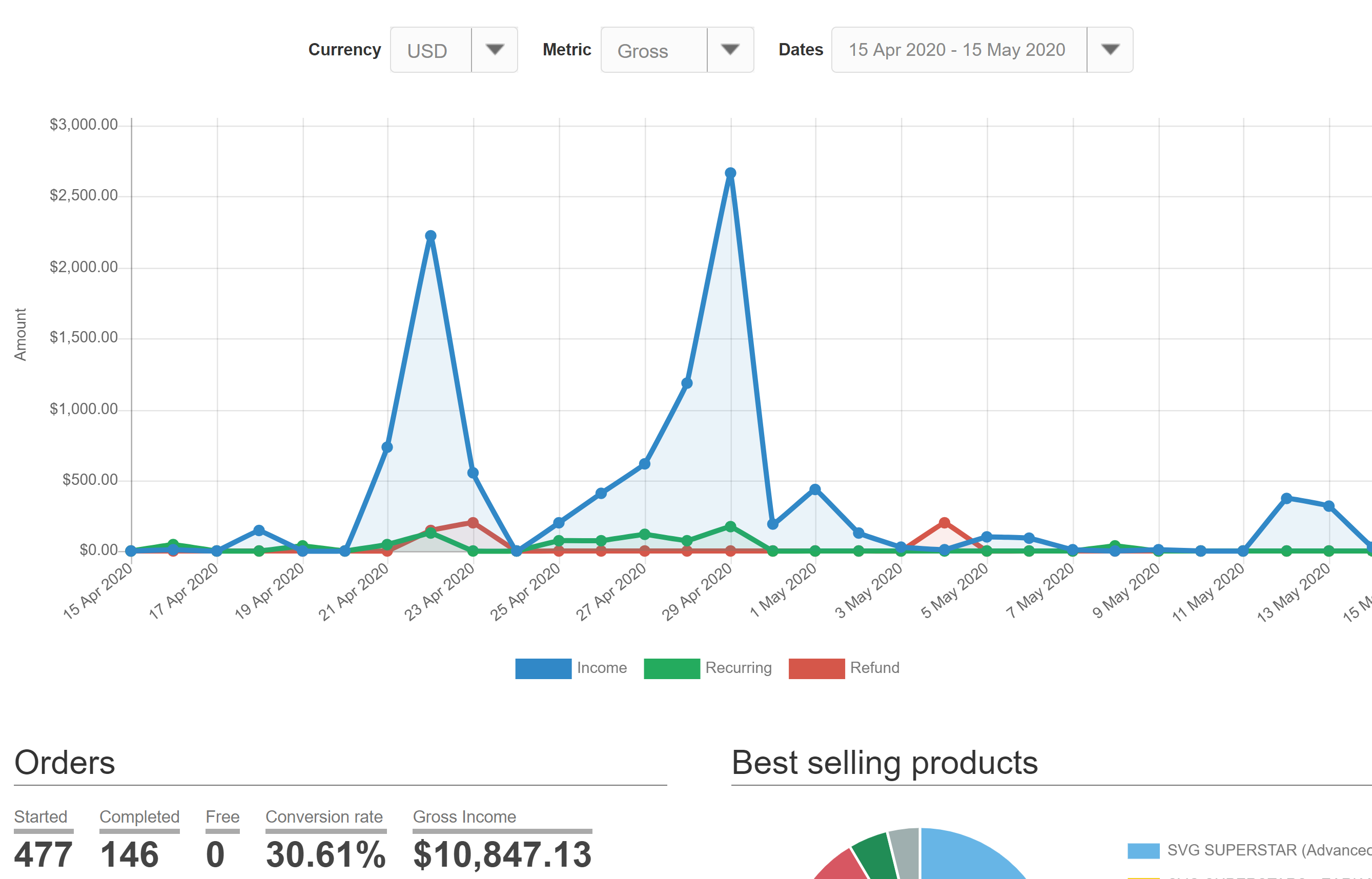Click the Income peak point on 22 Apr
1372x879 pixels.
tap(431, 236)
